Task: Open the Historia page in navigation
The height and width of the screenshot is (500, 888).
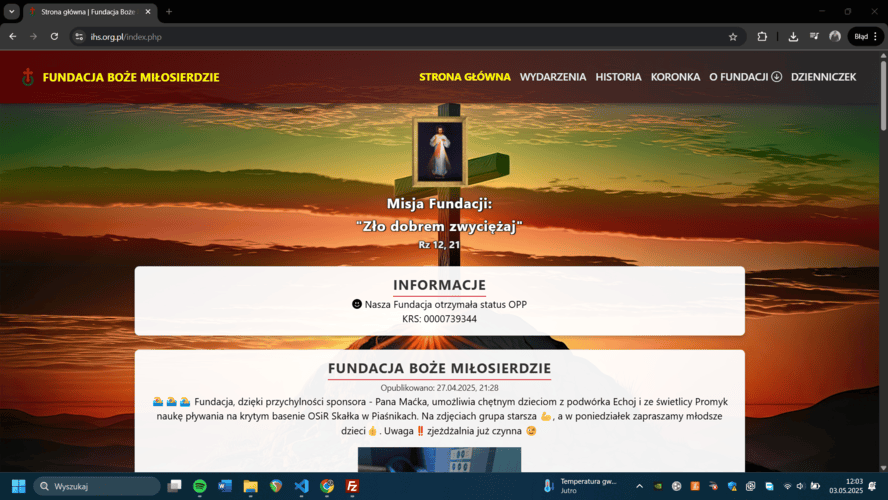Action: click(618, 77)
